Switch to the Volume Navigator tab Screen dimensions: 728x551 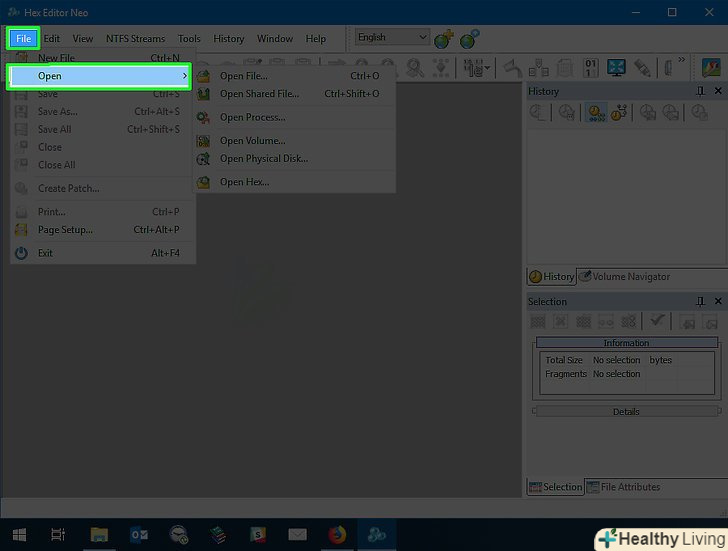[625, 277]
